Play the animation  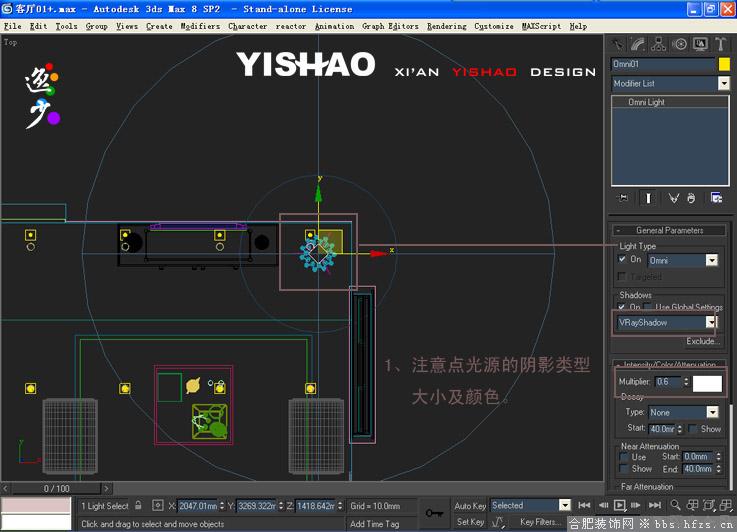click(620, 505)
